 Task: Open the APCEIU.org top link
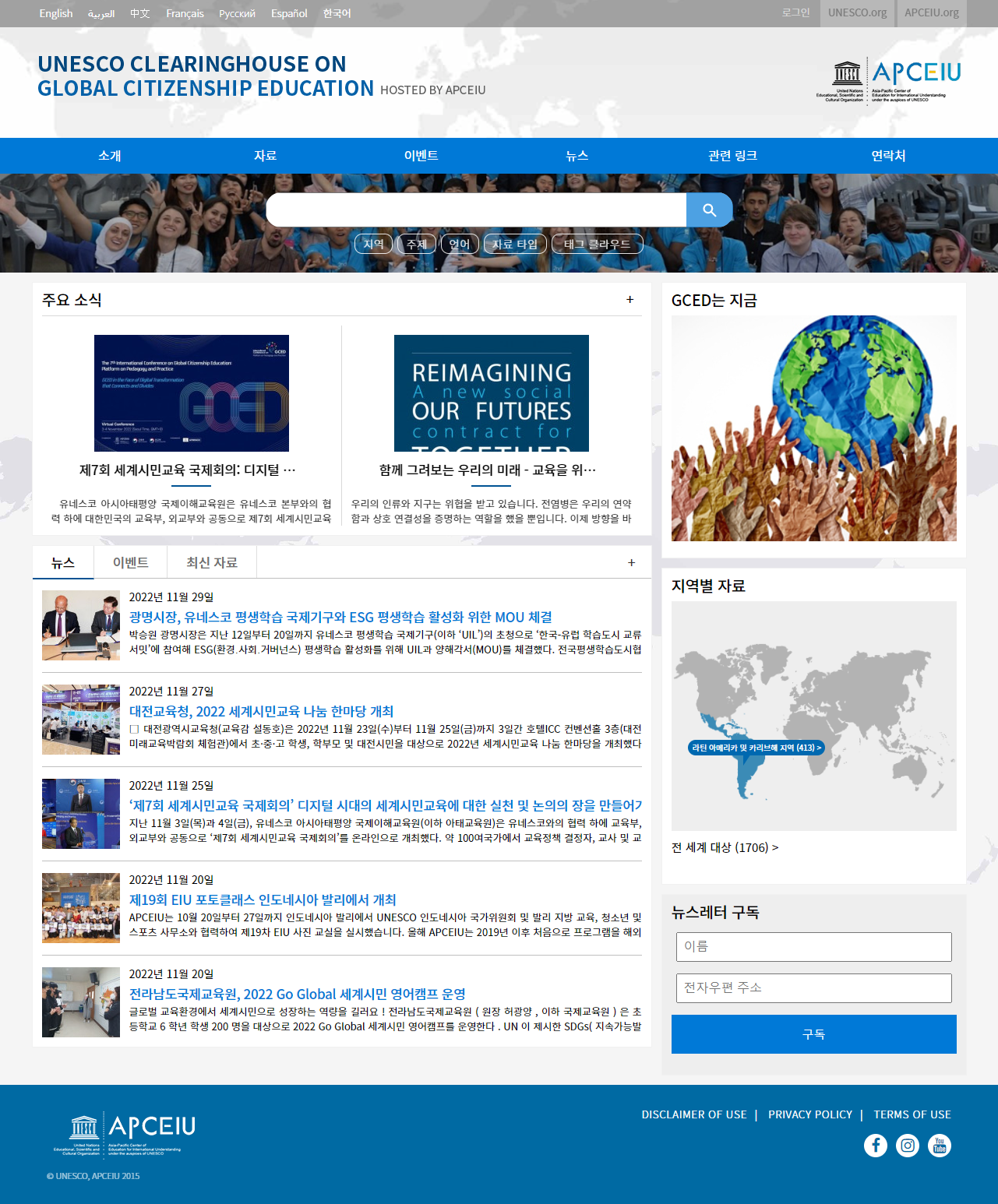coord(932,13)
